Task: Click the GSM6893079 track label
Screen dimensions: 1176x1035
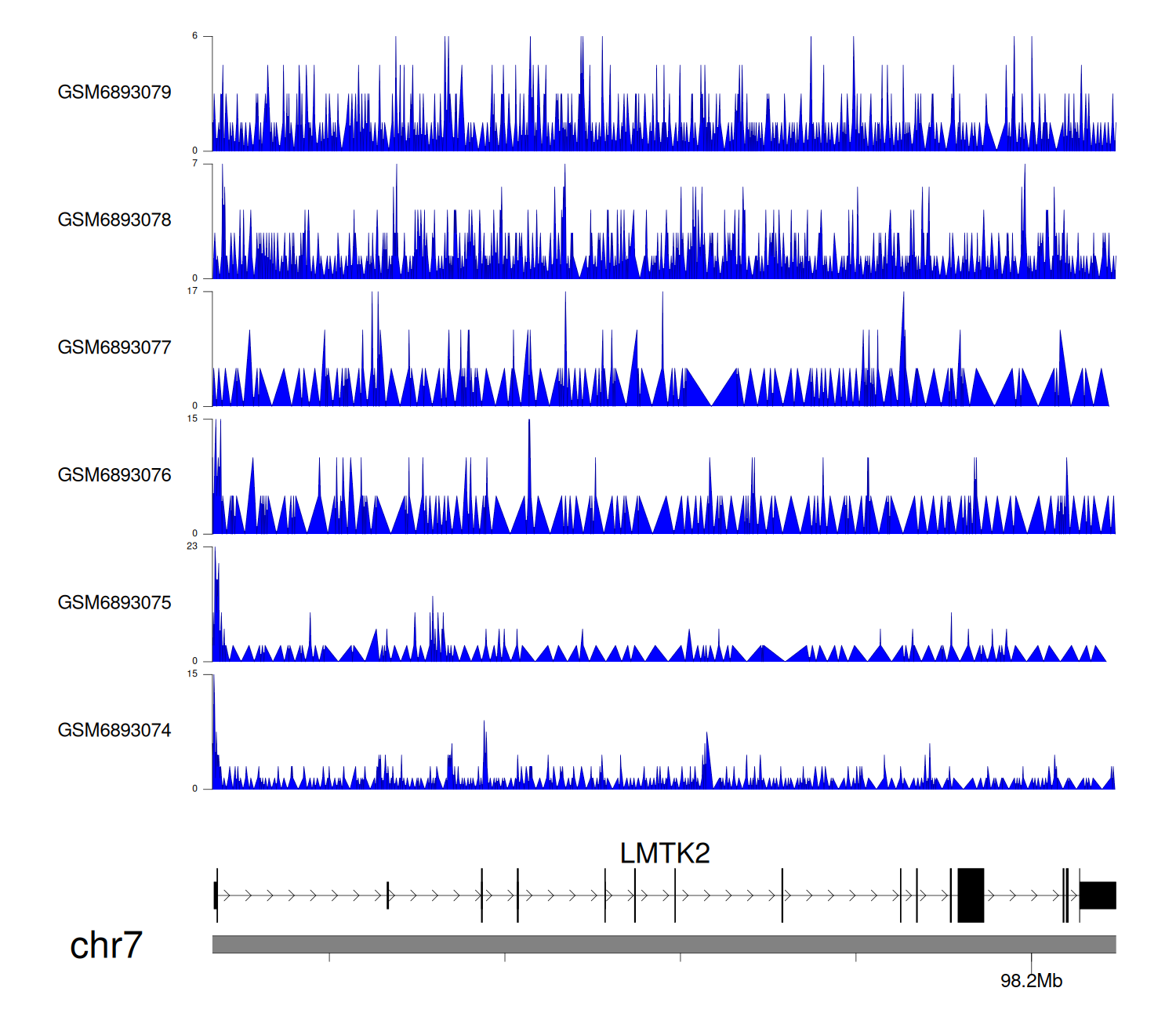Action: click(114, 93)
